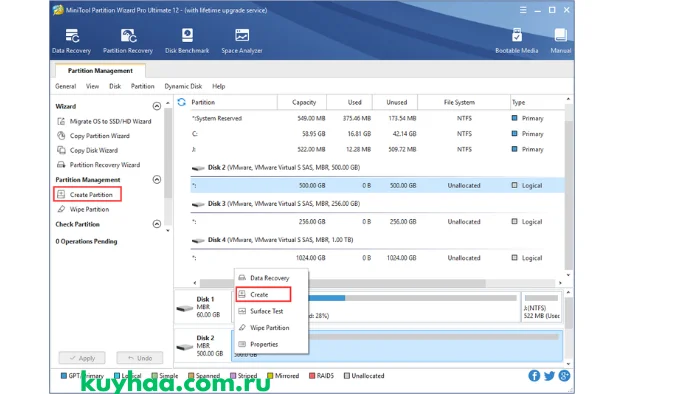
Task: Open the Facebook share icon
Action: click(x=534, y=376)
